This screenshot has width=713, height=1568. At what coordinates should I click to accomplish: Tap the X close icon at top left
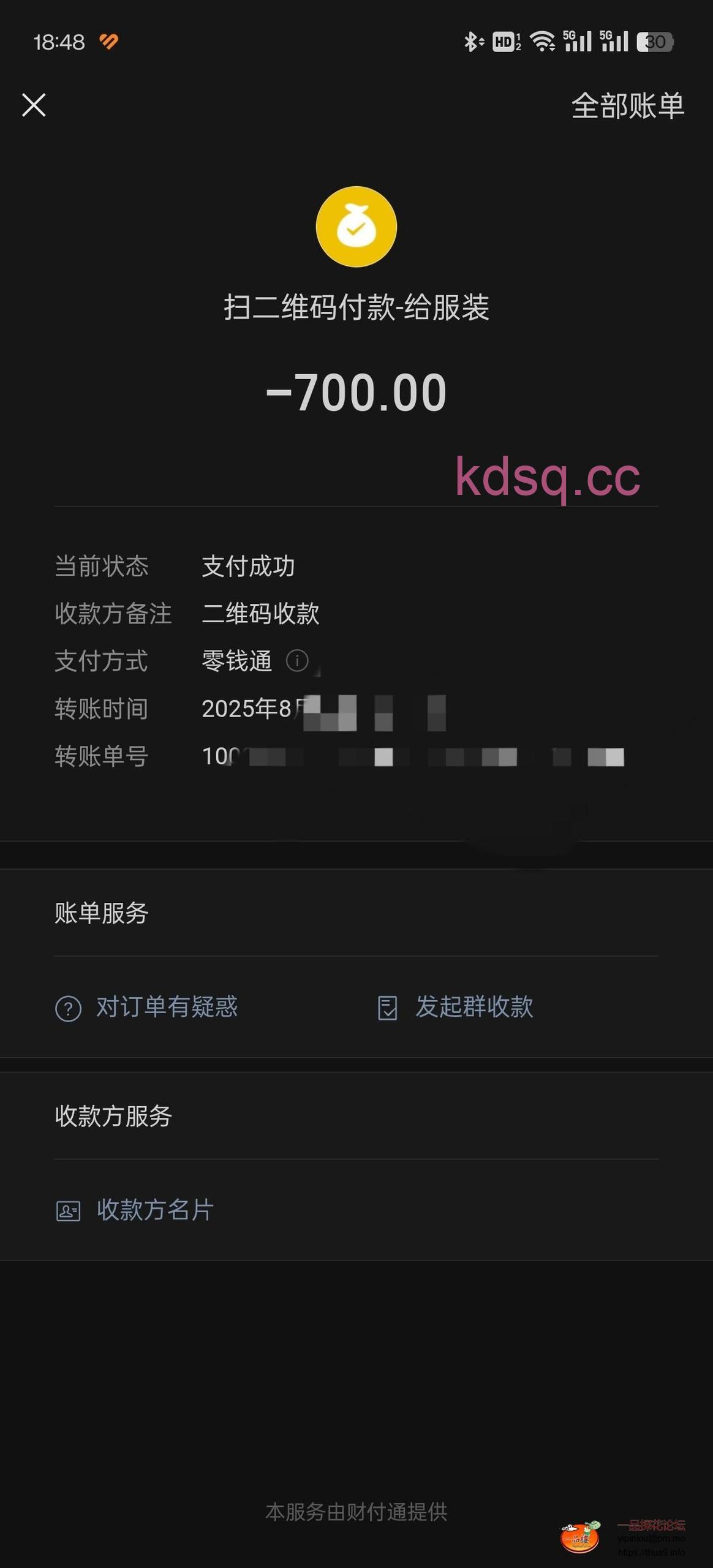point(34,105)
